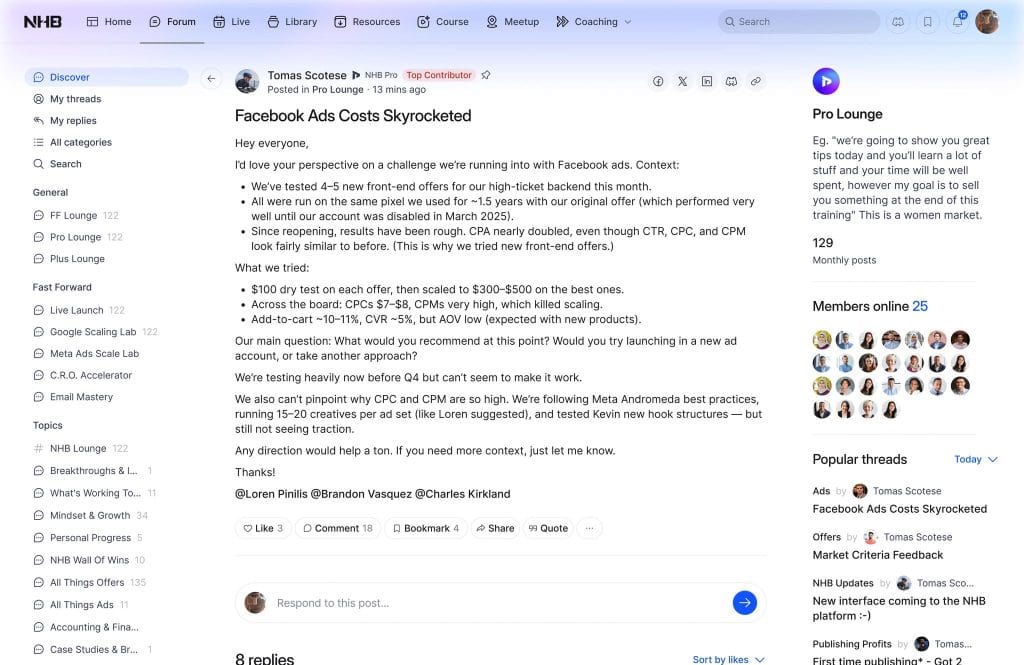Share post via LinkedIn icon

[707, 81]
